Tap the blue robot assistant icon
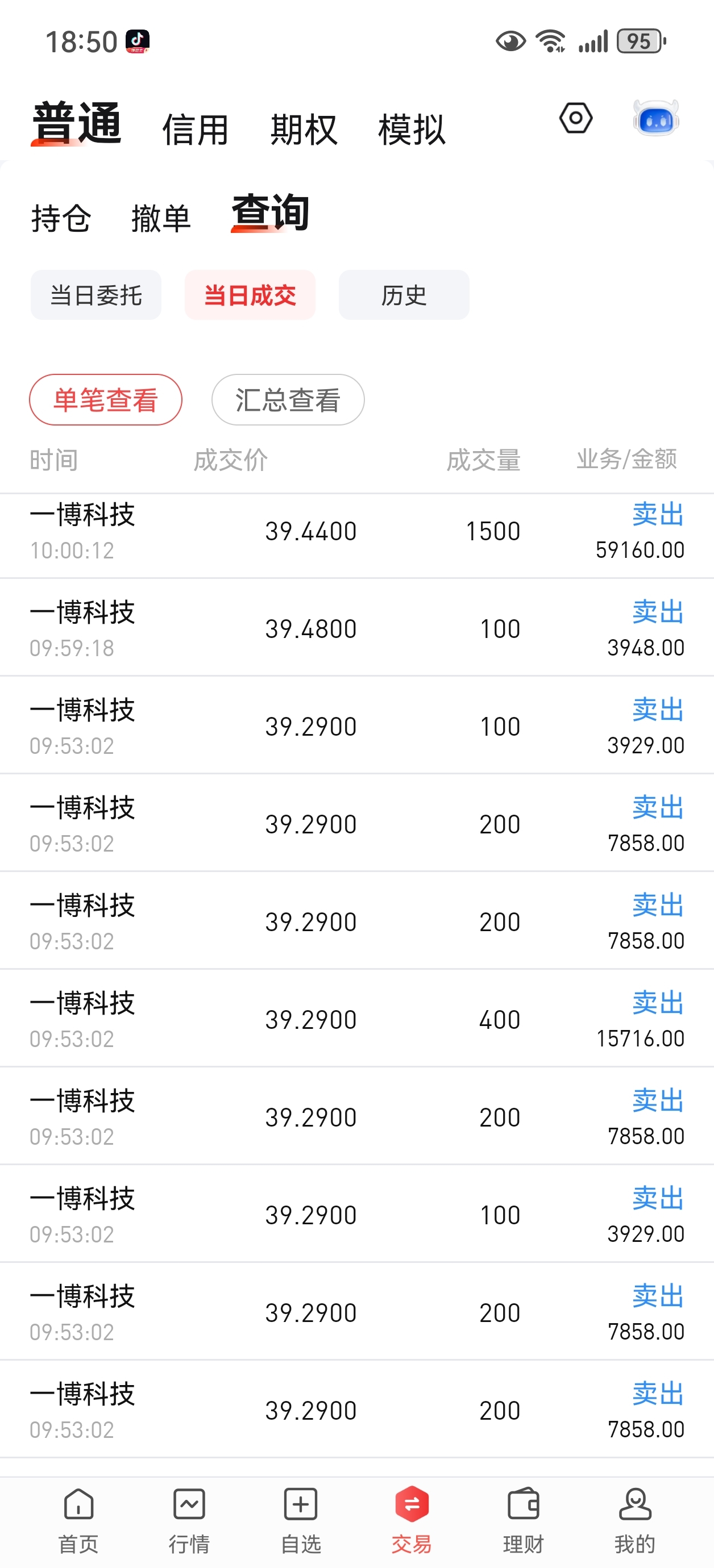This screenshot has height=1568, width=714. 656,118
